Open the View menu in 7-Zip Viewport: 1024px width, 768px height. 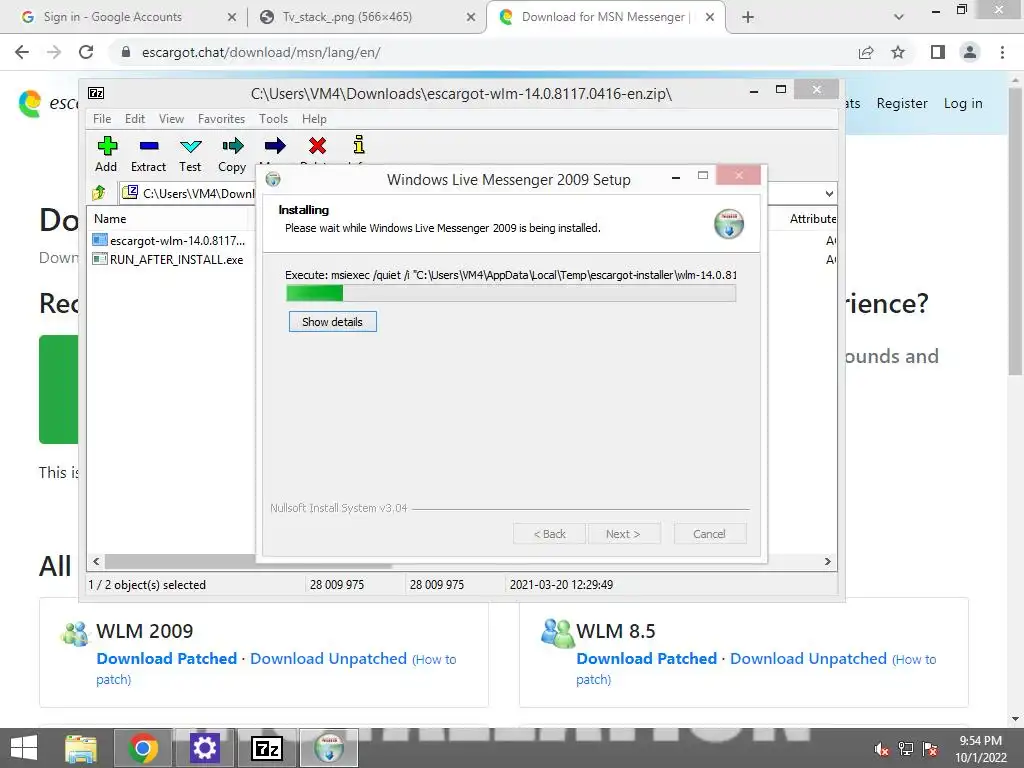[171, 119]
